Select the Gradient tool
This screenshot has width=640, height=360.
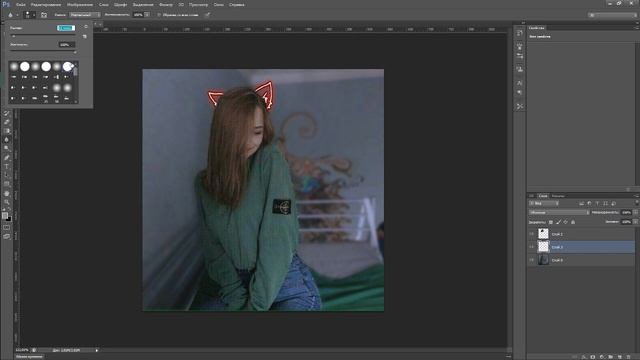pyautogui.click(x=7, y=131)
